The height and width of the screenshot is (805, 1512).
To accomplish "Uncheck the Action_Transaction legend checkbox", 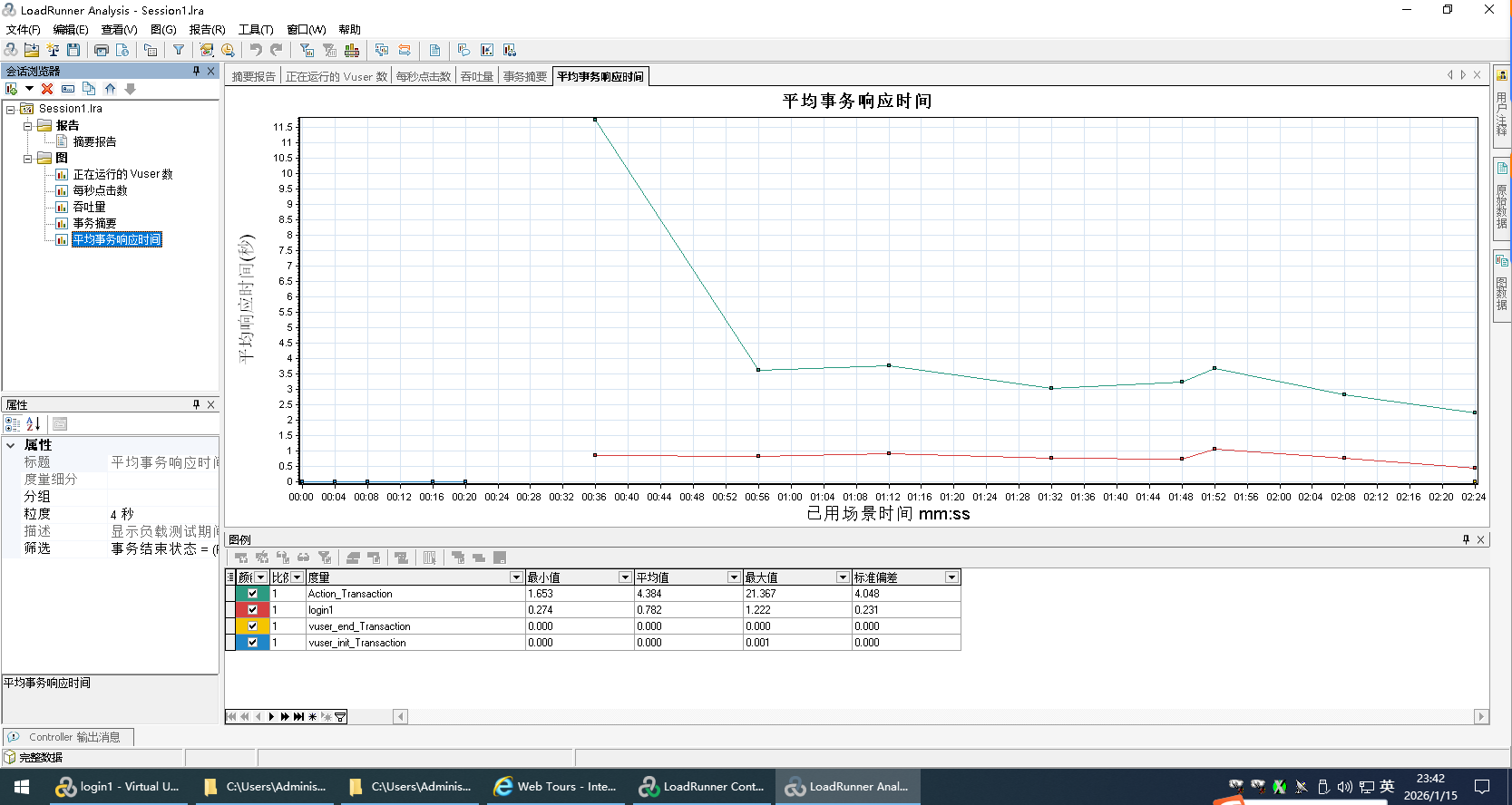I will click(252, 594).
